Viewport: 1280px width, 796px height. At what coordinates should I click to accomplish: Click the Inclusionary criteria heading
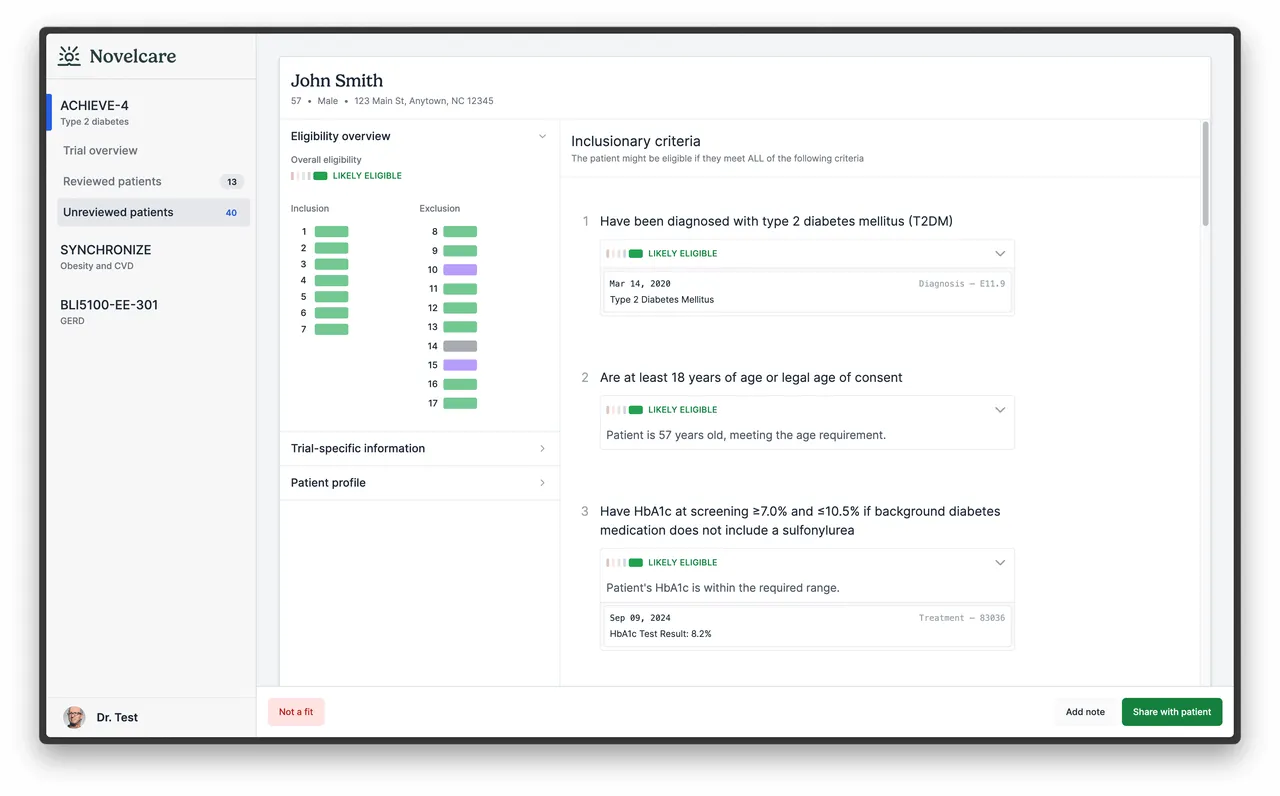pos(636,141)
